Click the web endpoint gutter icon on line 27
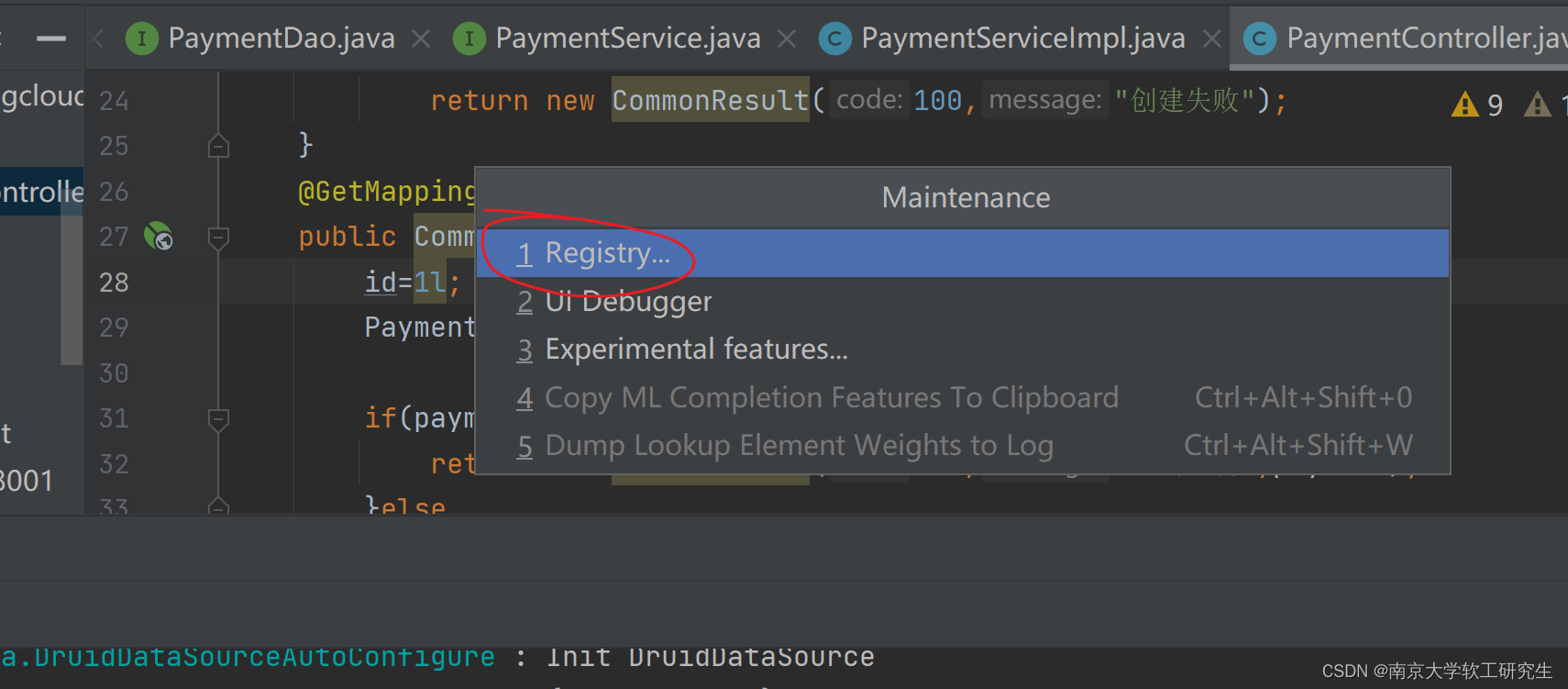 [x=159, y=236]
